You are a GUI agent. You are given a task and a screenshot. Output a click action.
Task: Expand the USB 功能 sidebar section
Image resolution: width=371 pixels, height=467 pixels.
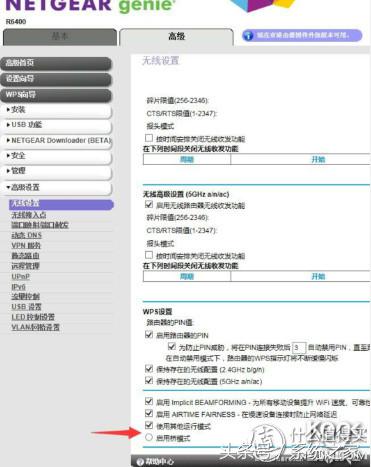(x=56, y=125)
